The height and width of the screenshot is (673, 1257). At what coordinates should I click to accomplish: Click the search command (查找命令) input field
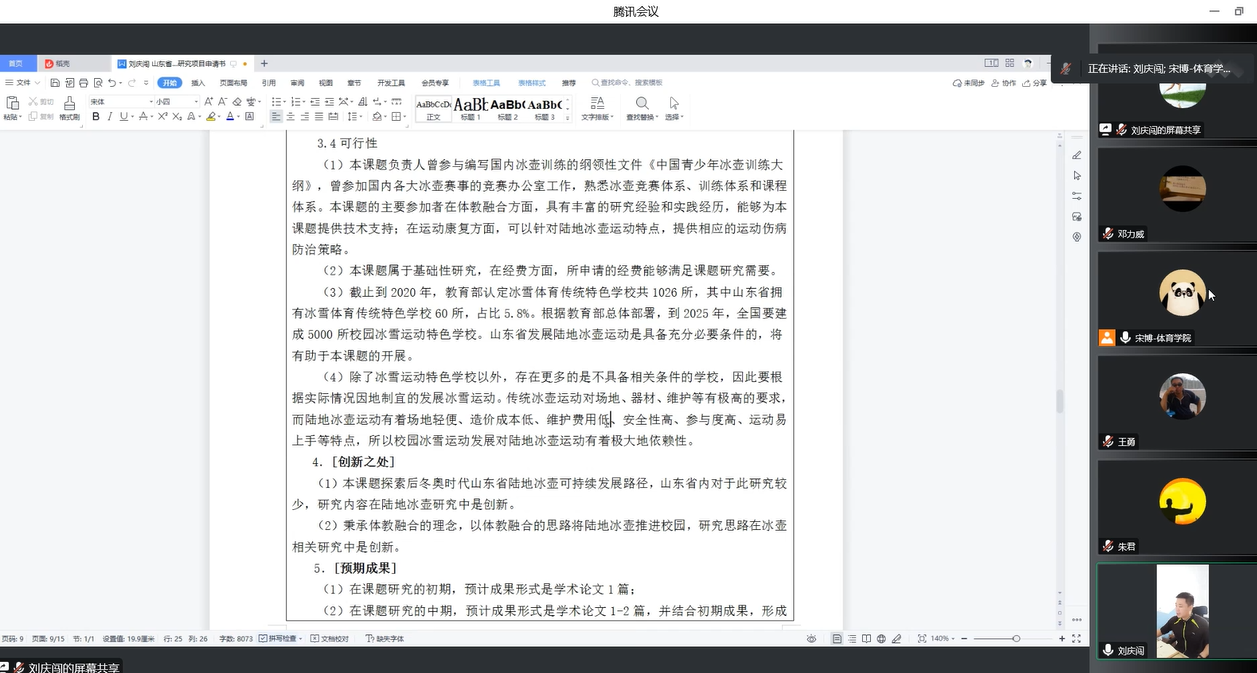tap(630, 83)
